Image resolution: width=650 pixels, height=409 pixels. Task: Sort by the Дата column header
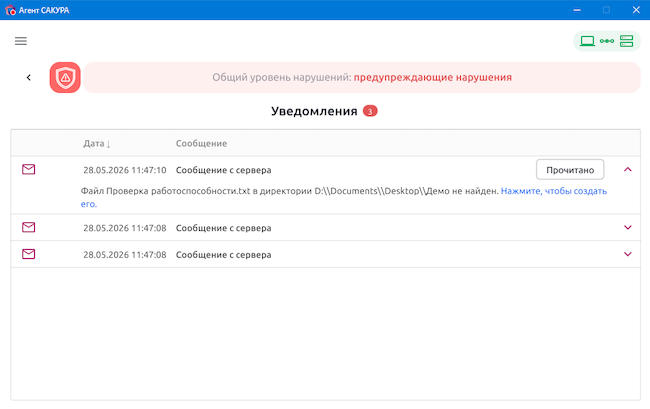click(x=97, y=143)
